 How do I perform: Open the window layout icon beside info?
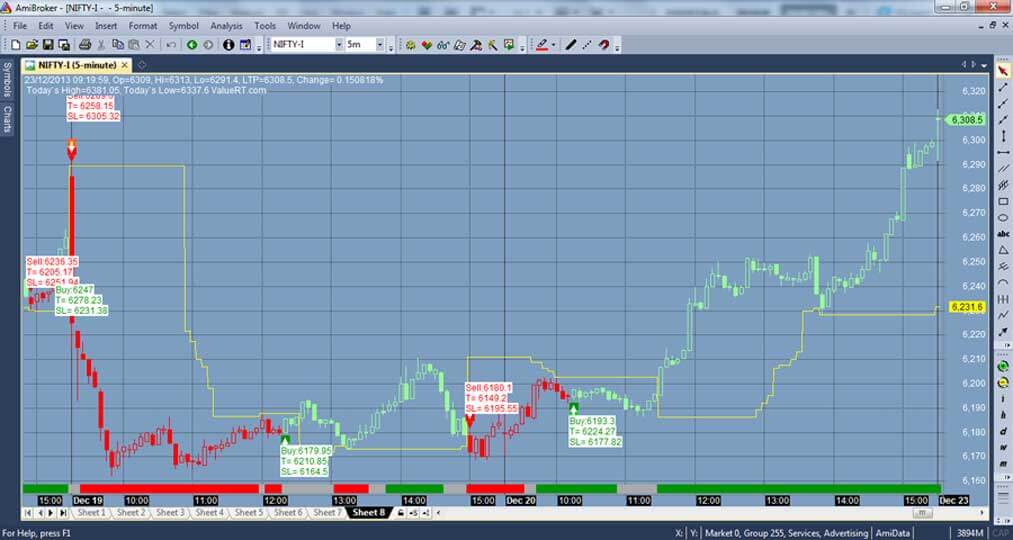coord(245,45)
